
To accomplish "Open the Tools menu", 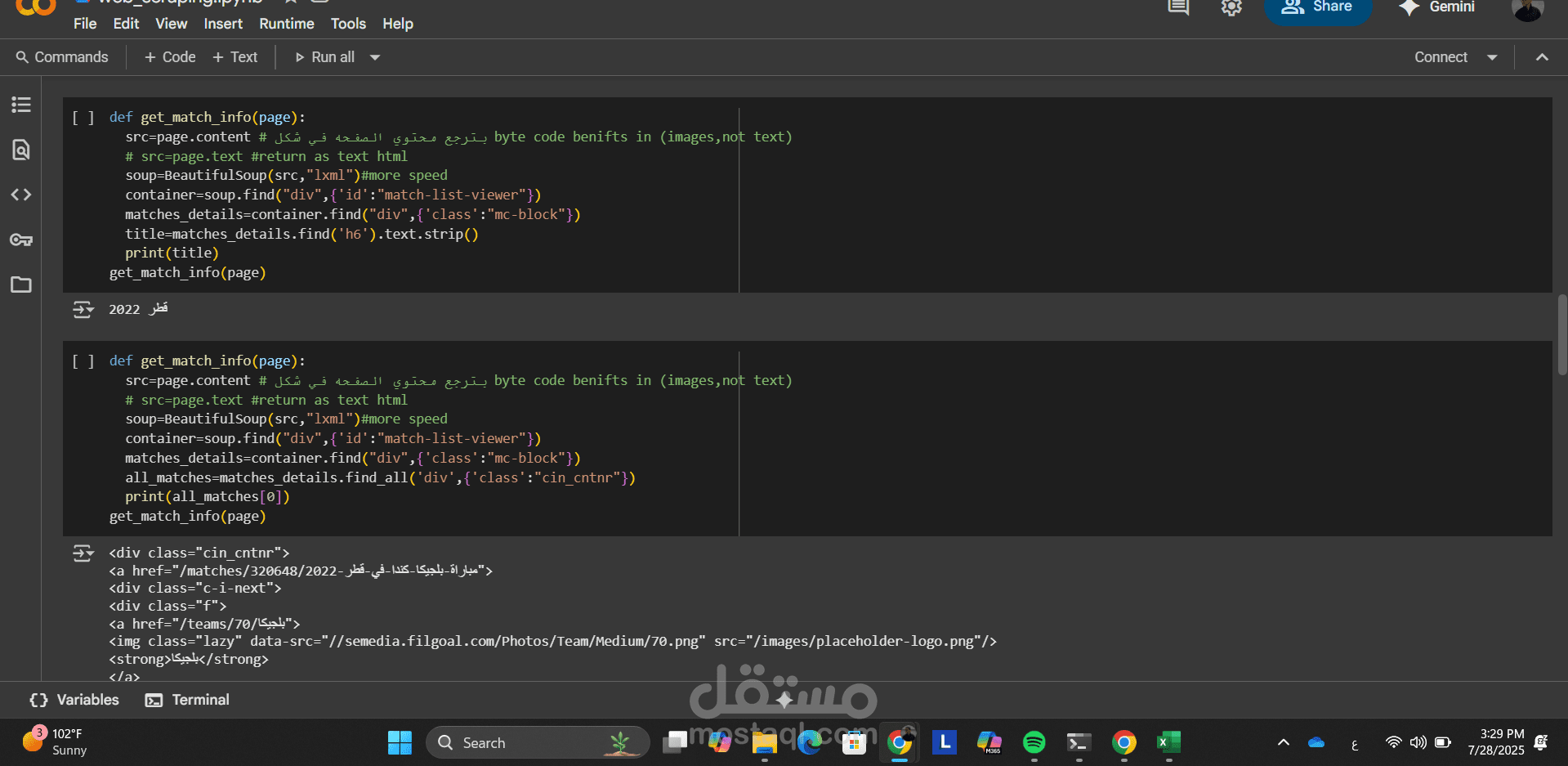I will [x=348, y=24].
